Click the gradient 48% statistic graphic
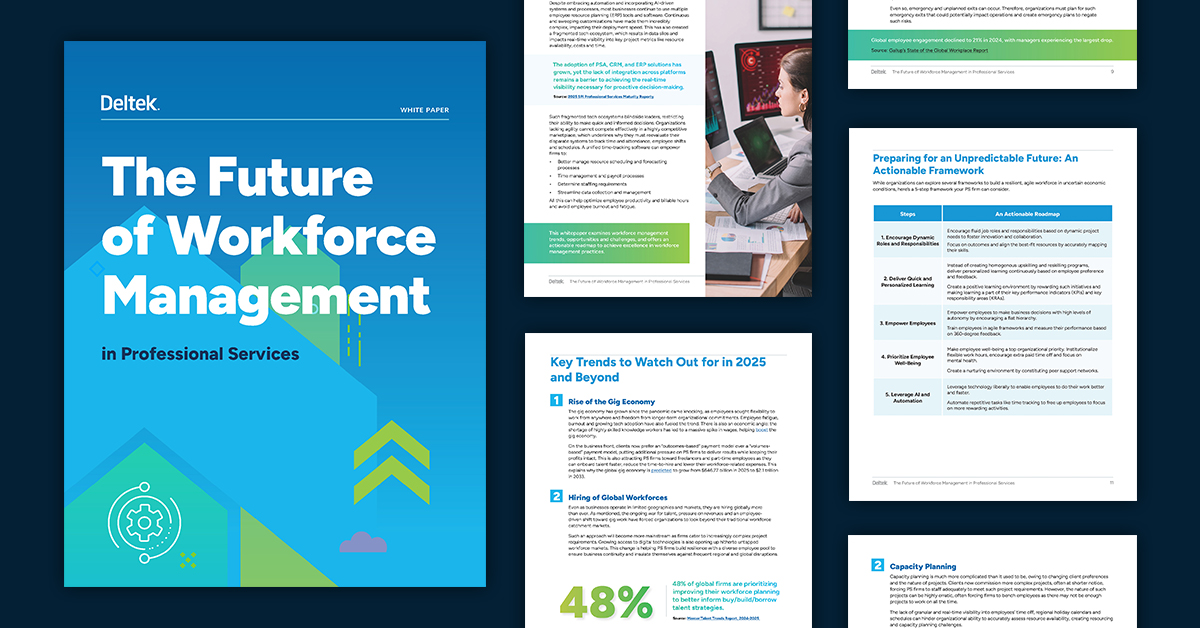The height and width of the screenshot is (628, 1200). 605,600
